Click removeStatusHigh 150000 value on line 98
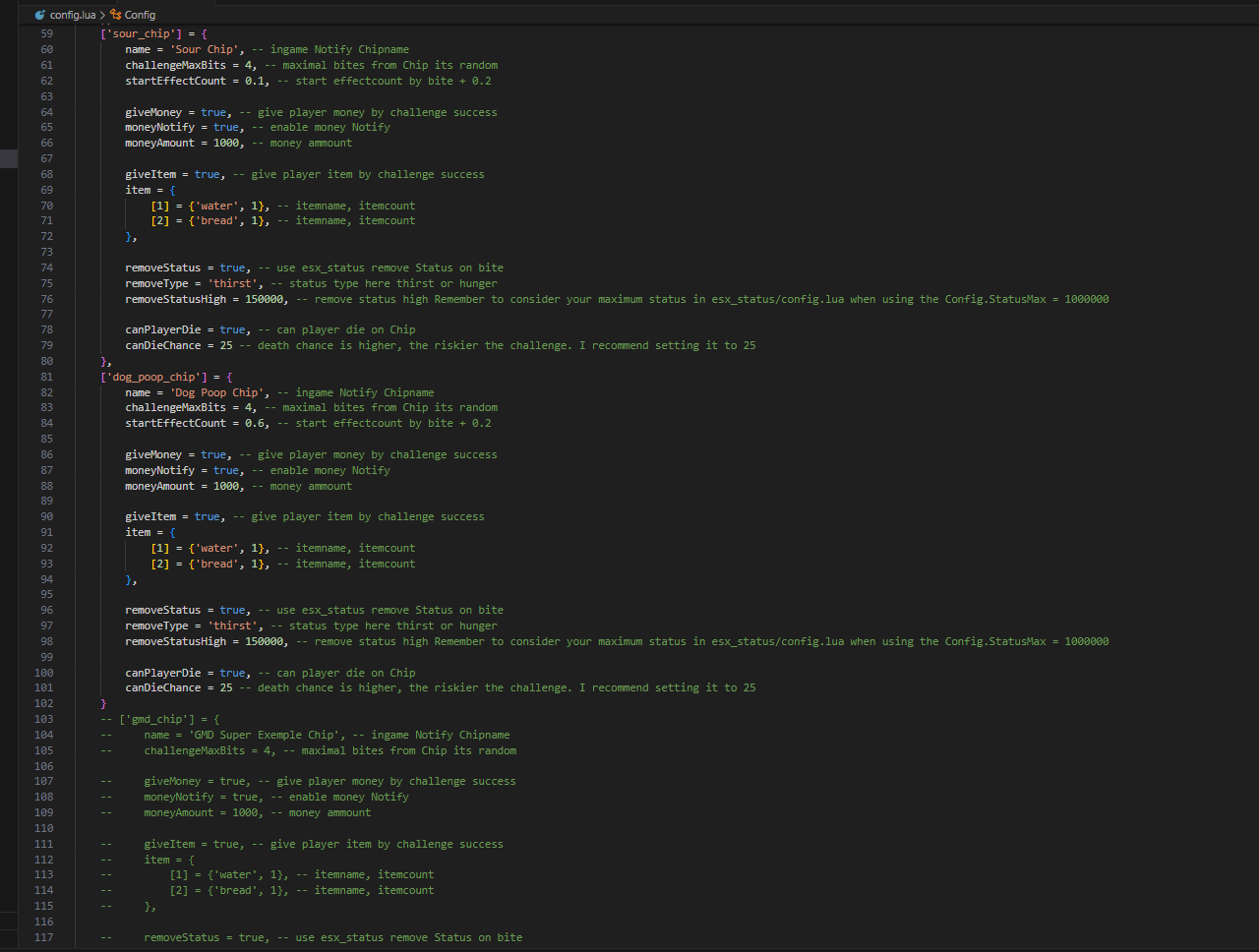The image size is (1259, 952). coord(264,641)
